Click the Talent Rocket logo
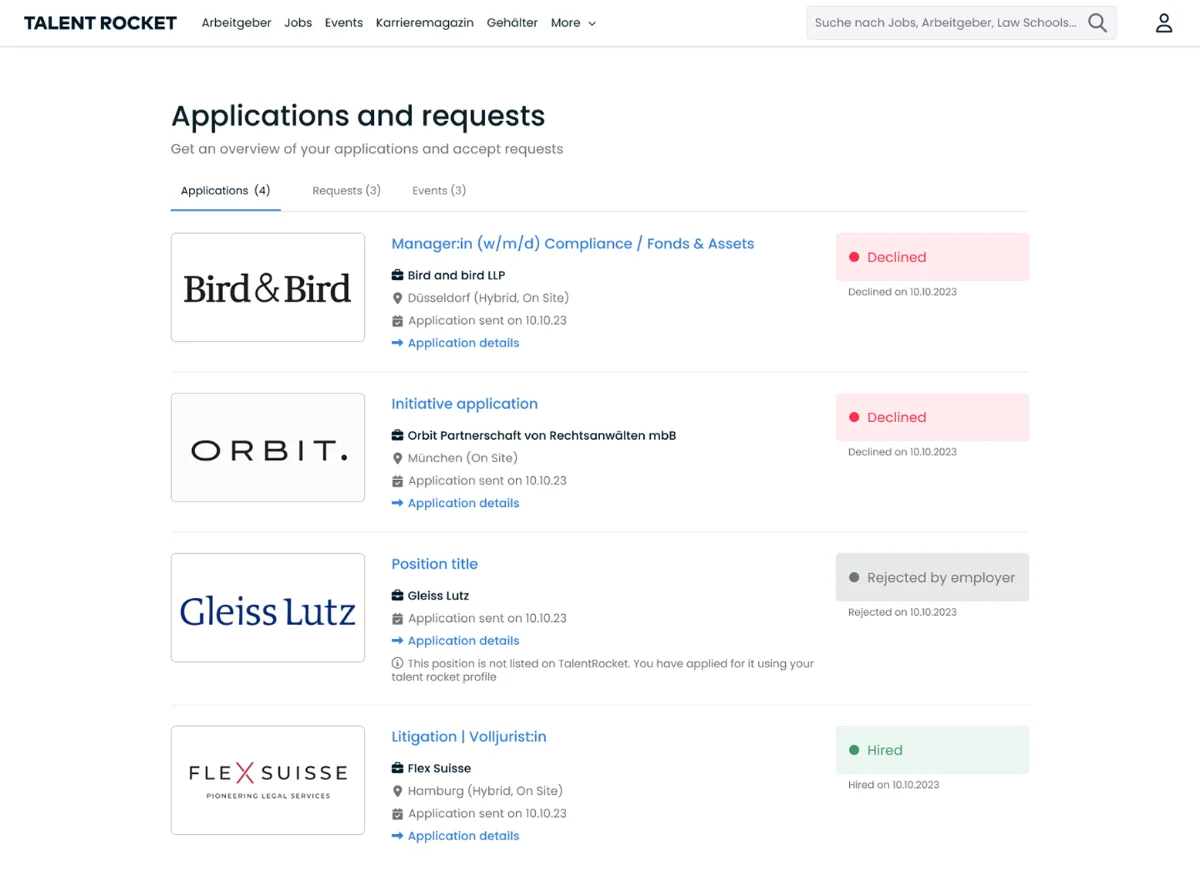The image size is (1200, 875). pos(100,23)
